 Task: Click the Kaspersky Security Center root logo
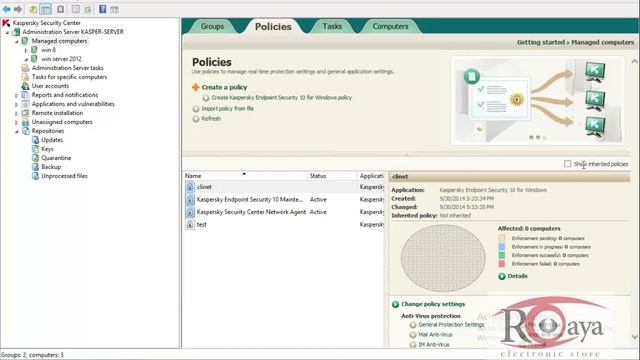(6, 23)
